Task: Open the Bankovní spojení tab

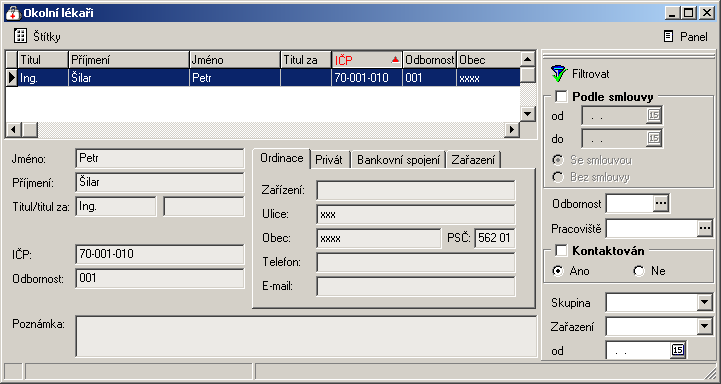Action: [398, 160]
